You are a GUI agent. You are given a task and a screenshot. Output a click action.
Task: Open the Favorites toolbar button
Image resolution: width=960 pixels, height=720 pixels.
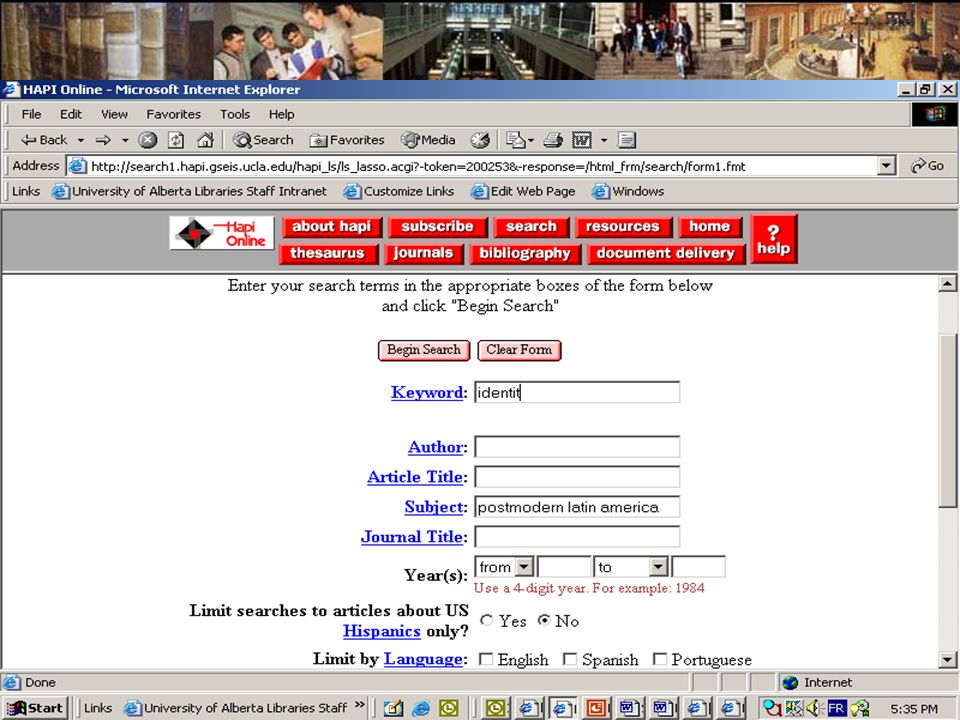(347, 140)
